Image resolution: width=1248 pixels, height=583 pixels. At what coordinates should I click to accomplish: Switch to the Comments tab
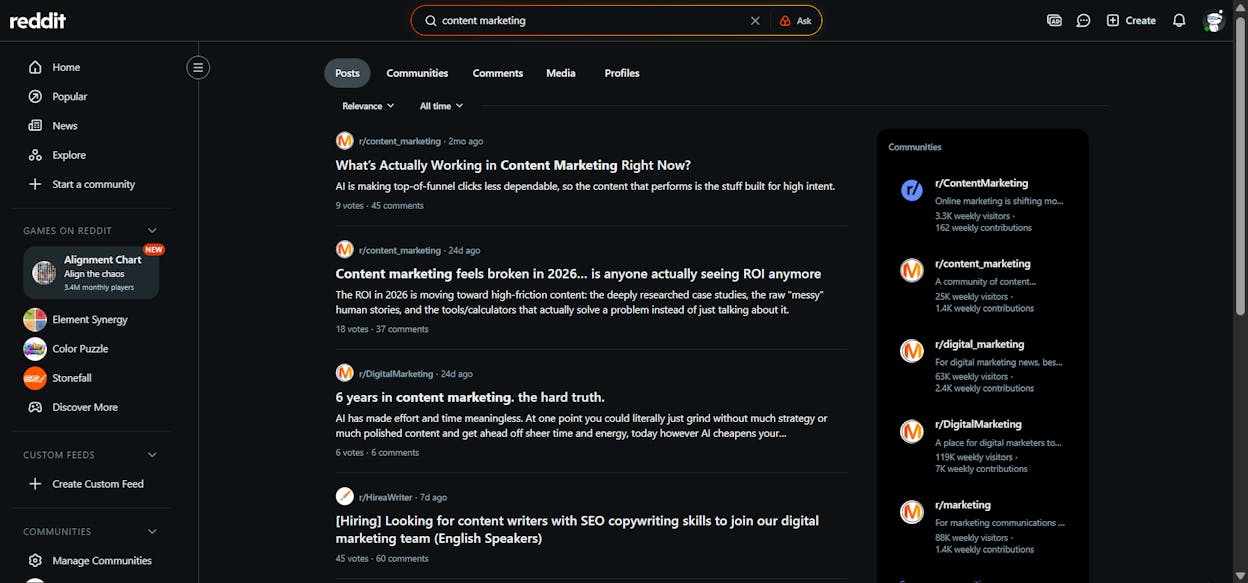pyautogui.click(x=498, y=73)
